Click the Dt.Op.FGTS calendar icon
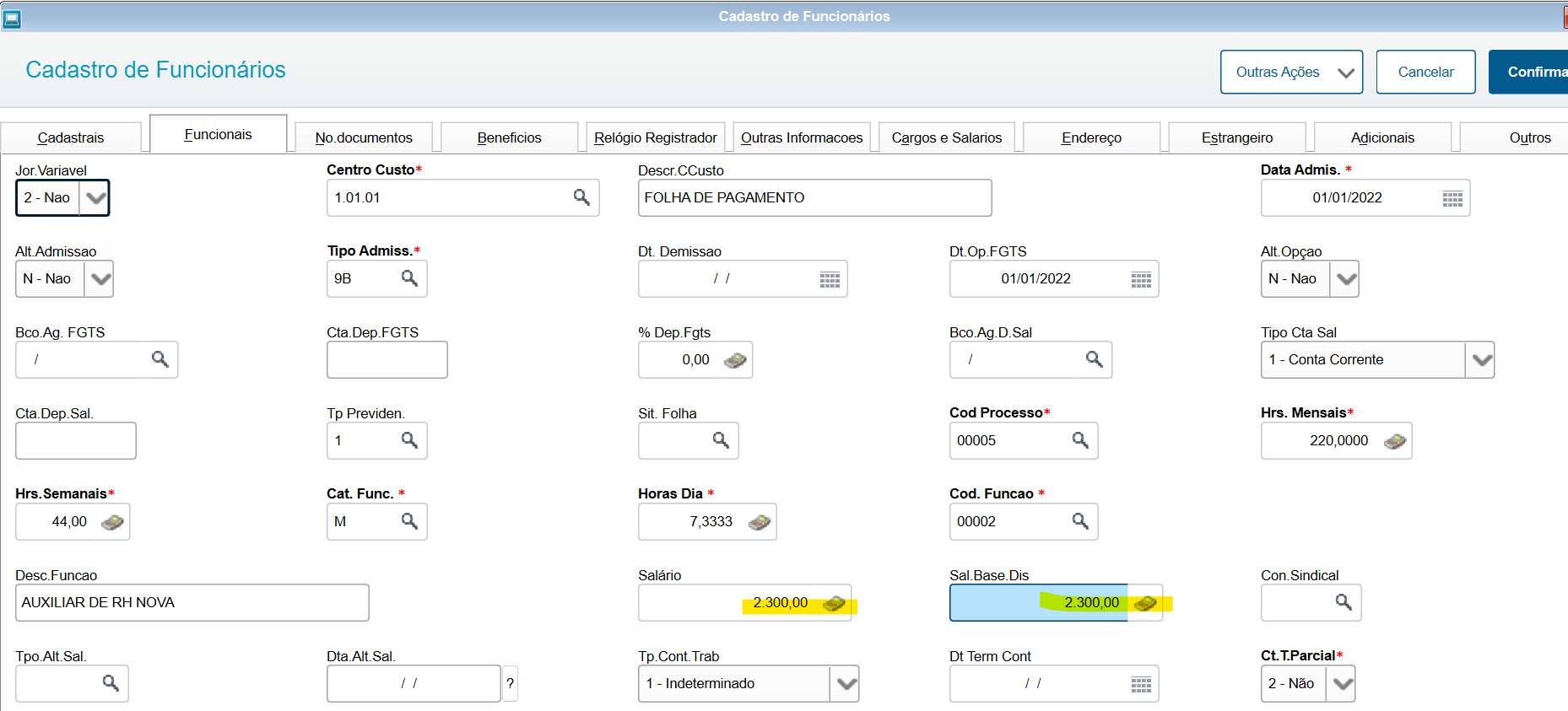 1141,280
